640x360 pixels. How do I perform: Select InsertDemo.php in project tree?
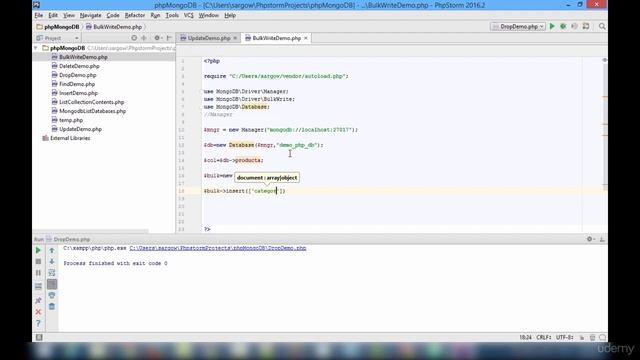pos(78,93)
